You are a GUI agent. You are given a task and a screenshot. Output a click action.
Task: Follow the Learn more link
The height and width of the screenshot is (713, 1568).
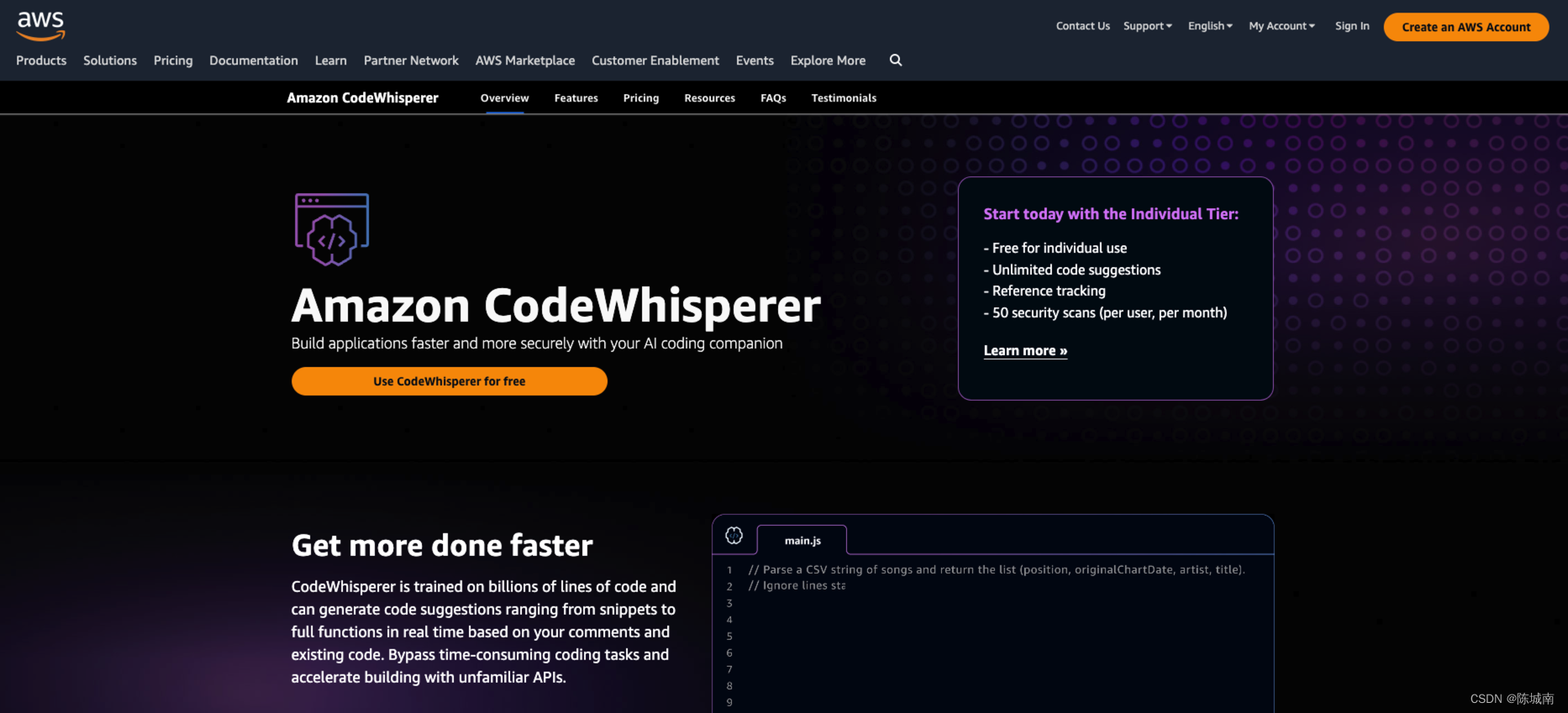click(1025, 351)
